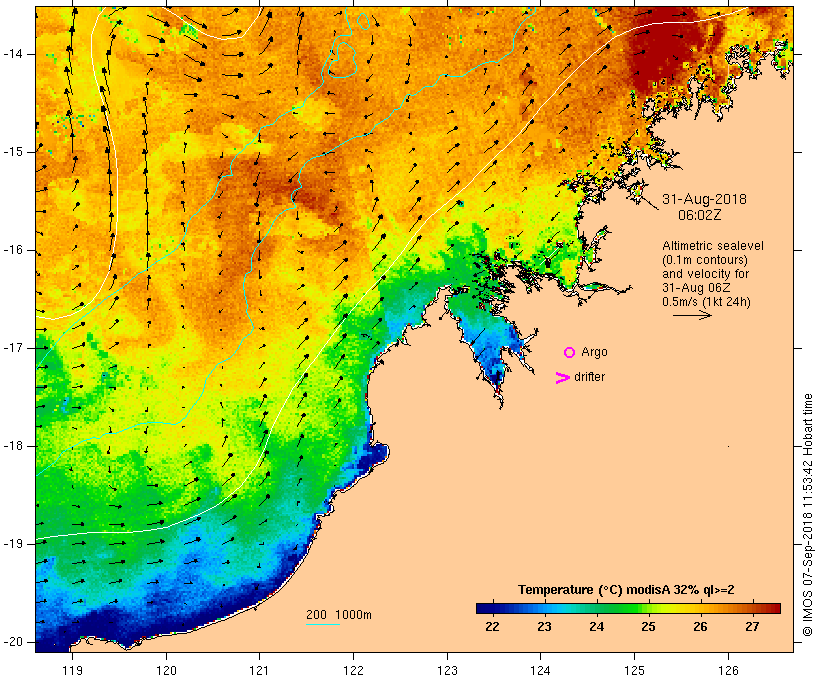The width and height of the screenshot is (820, 680).
Task: Click the 124 longitude axis label
Action: click(x=540, y=671)
